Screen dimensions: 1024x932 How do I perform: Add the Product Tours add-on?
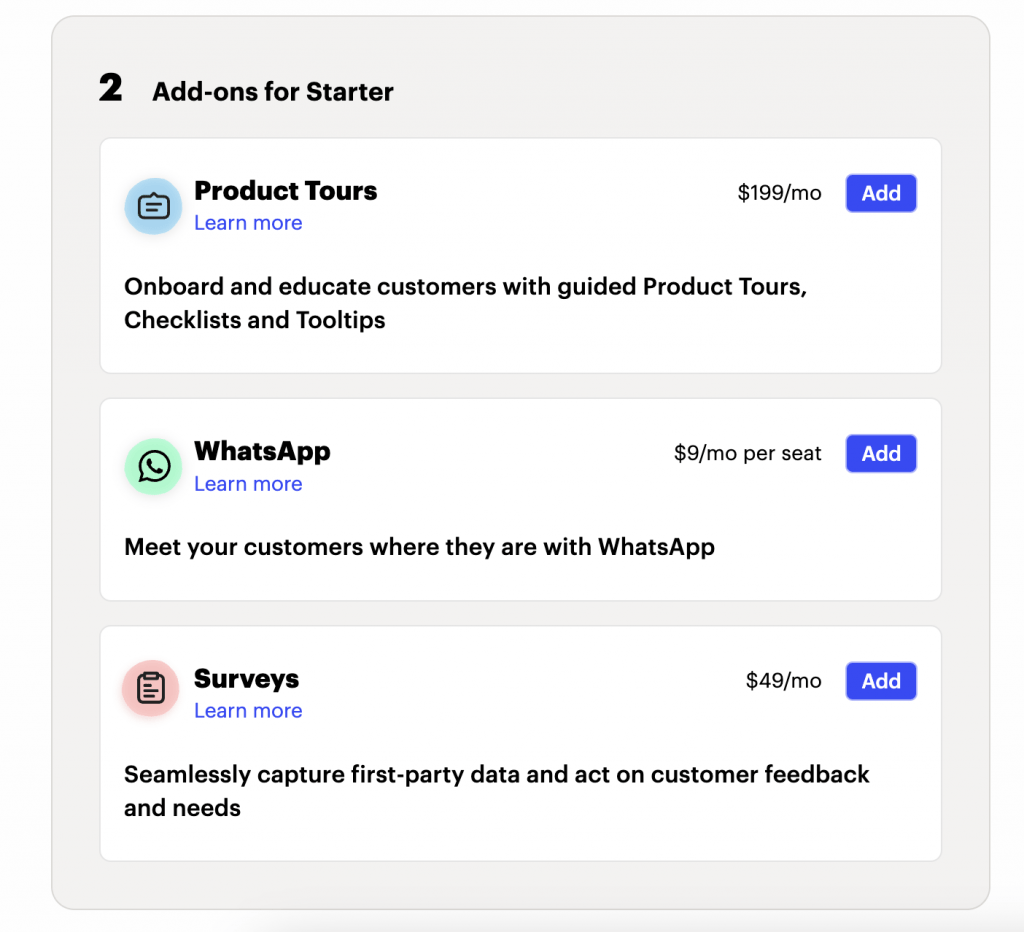(x=880, y=193)
